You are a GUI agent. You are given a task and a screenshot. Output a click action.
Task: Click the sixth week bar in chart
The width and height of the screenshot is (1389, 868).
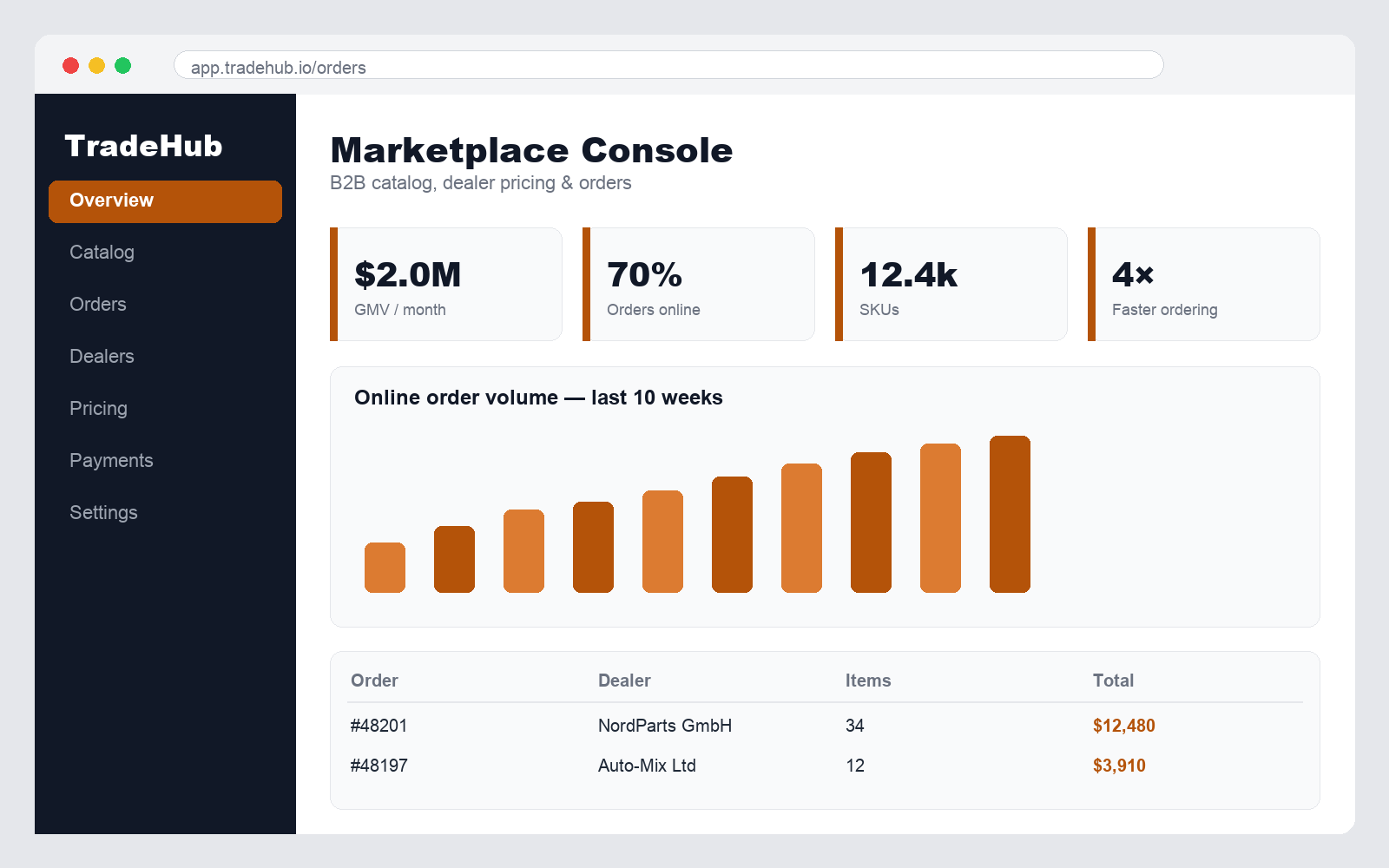[733, 535]
